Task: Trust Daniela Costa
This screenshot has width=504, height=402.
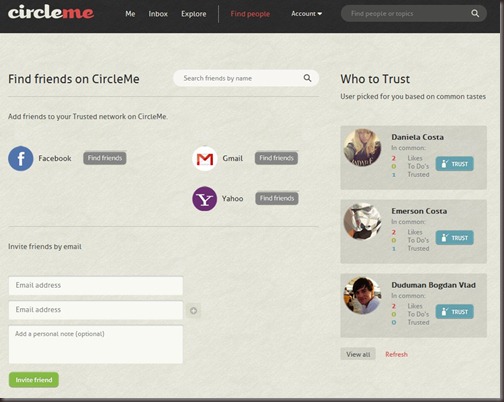Action: (x=455, y=164)
